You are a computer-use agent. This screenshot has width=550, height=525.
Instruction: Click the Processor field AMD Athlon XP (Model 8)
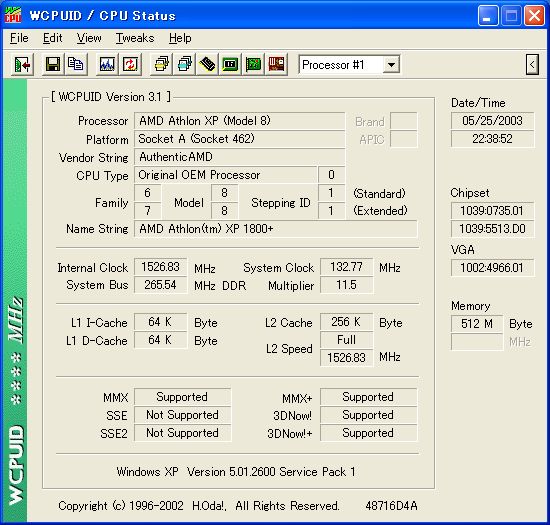click(x=240, y=121)
